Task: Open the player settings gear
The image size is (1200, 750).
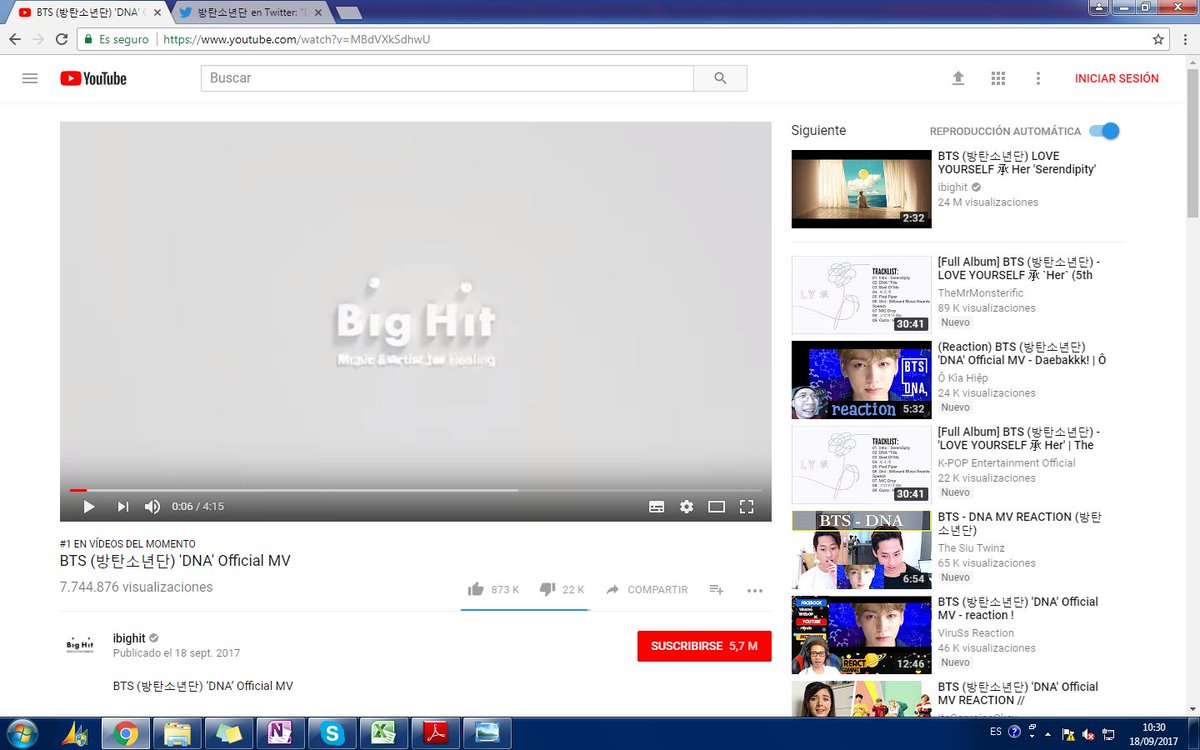Action: click(686, 507)
